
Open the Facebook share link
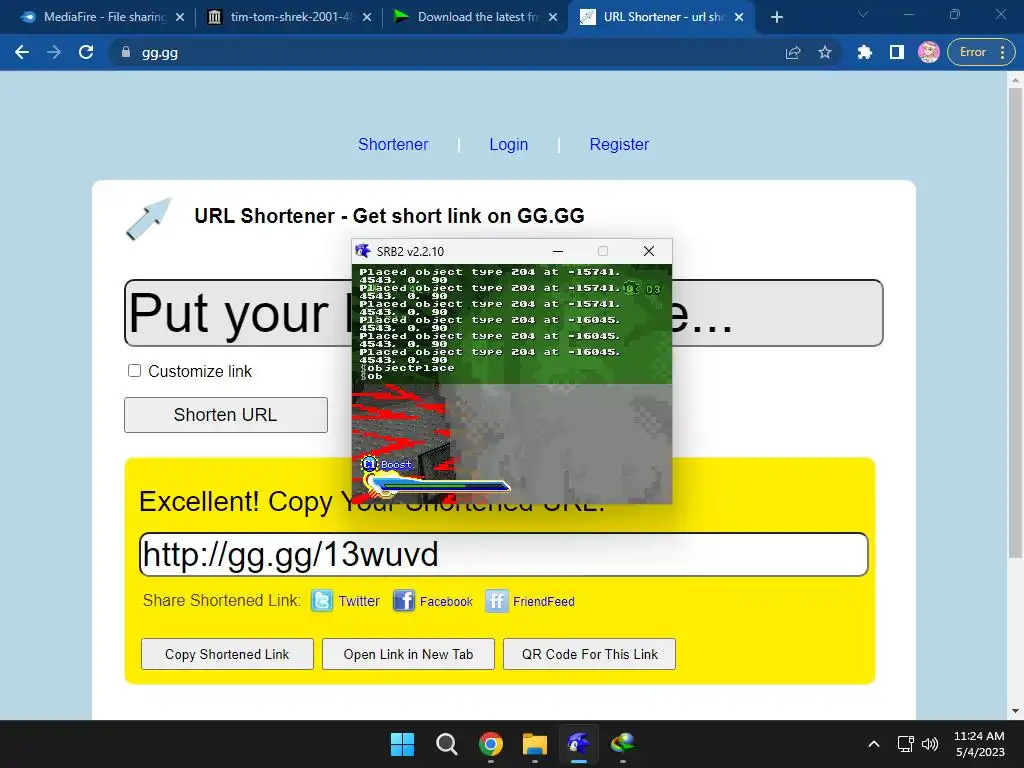pos(446,601)
